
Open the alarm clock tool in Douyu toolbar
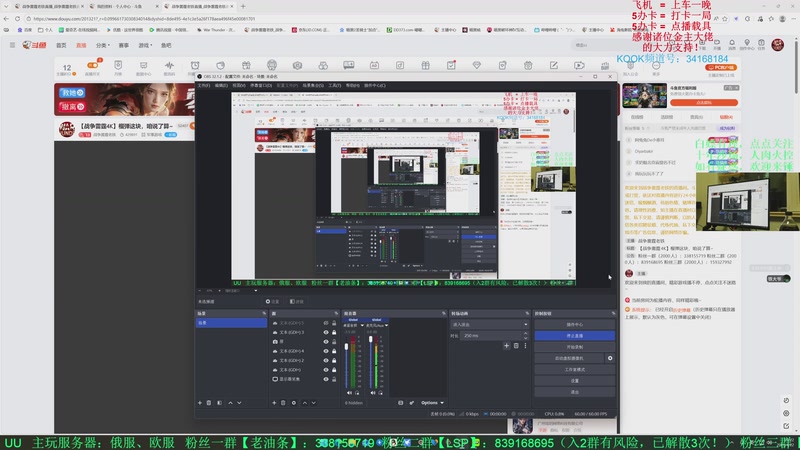tap(195, 65)
